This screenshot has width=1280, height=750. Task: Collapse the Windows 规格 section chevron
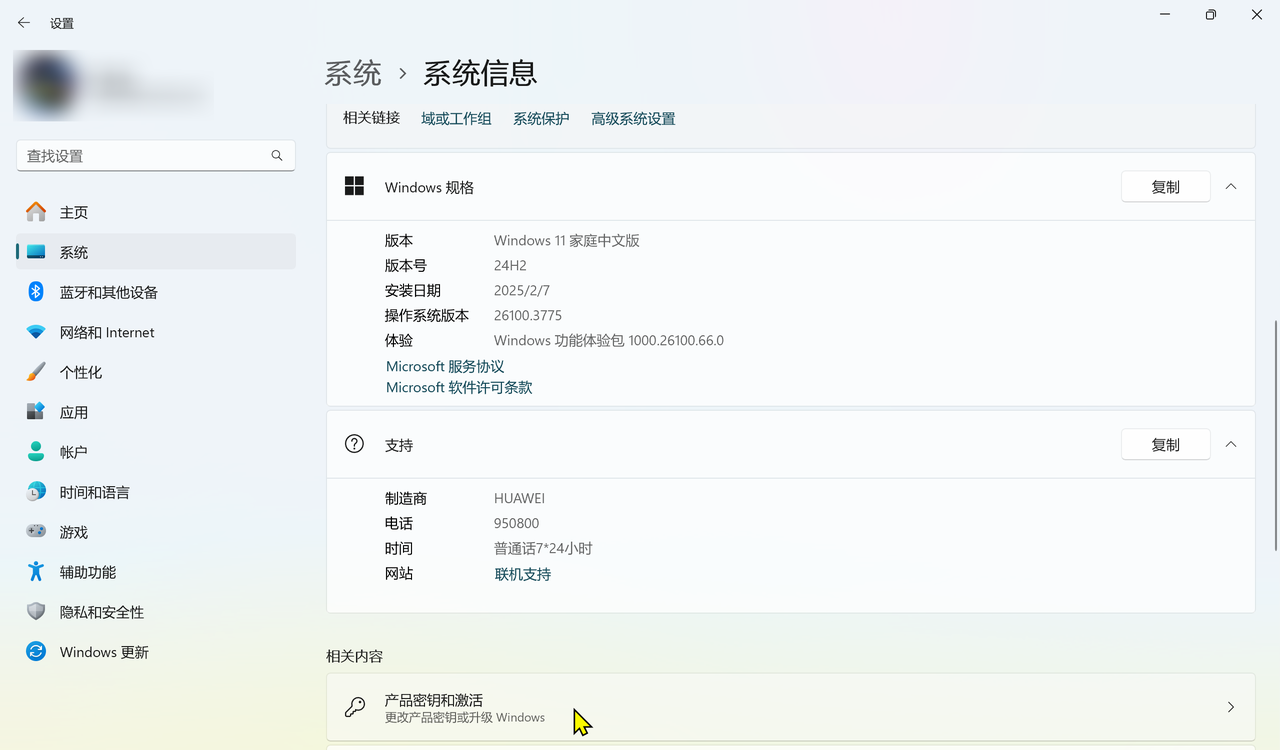tap(1231, 187)
